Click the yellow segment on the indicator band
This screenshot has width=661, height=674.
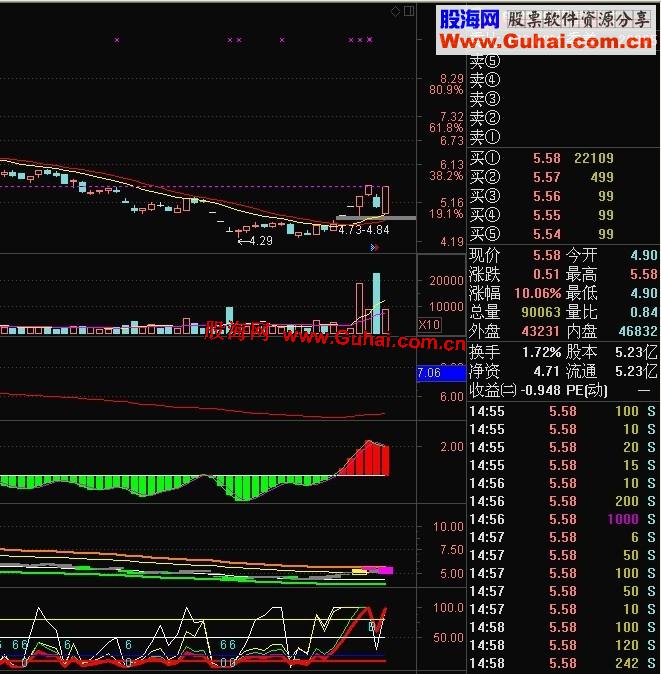(x=360, y=572)
